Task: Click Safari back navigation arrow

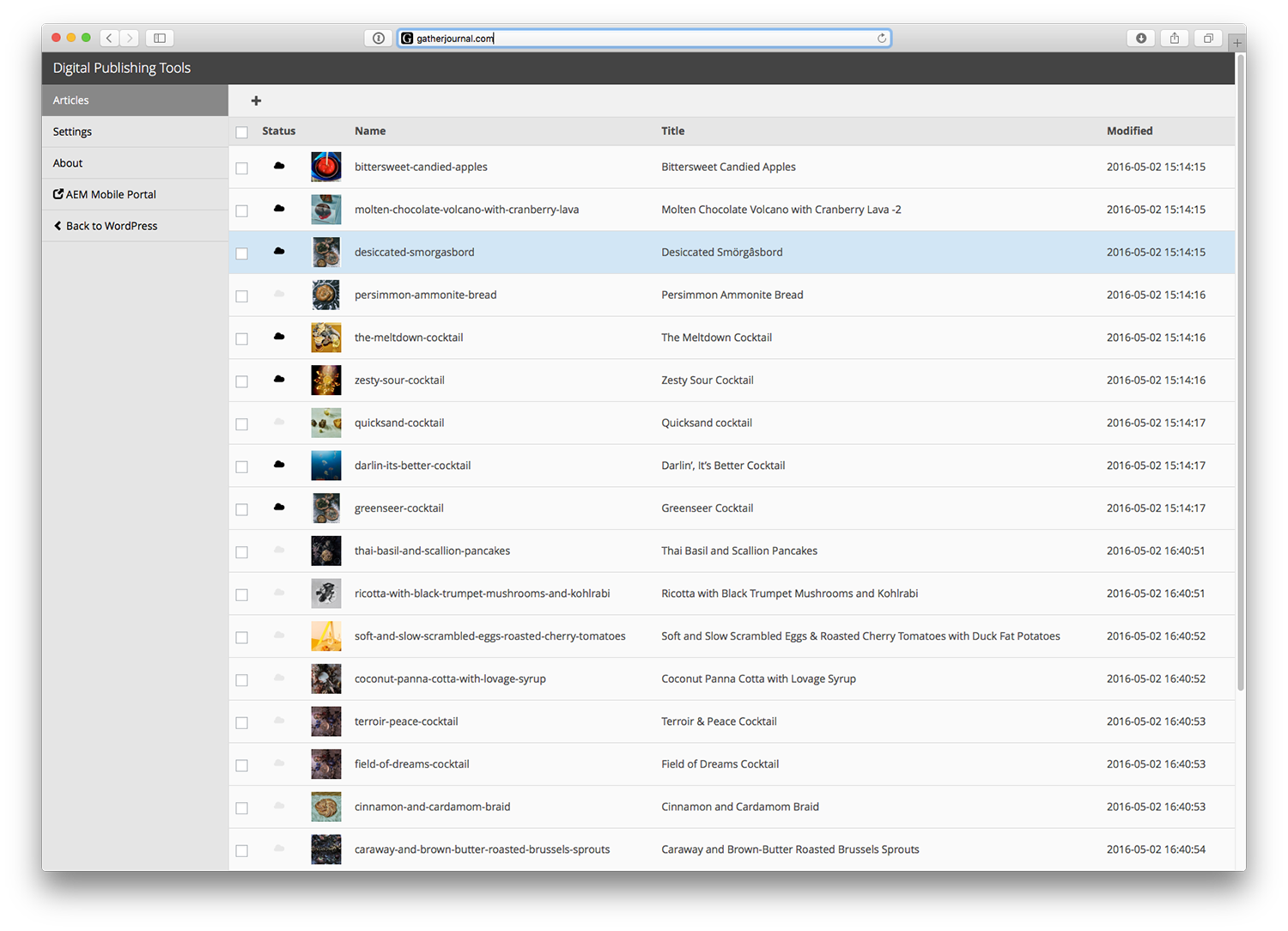Action: pyautogui.click(x=109, y=38)
